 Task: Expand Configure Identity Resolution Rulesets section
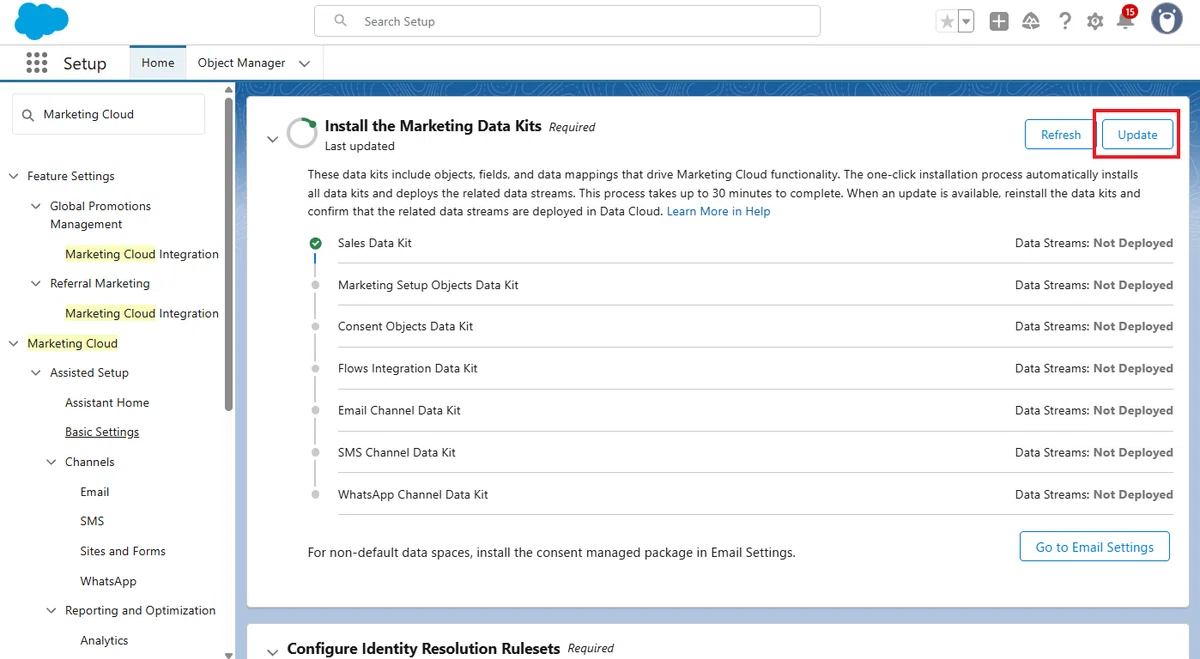tap(272, 652)
